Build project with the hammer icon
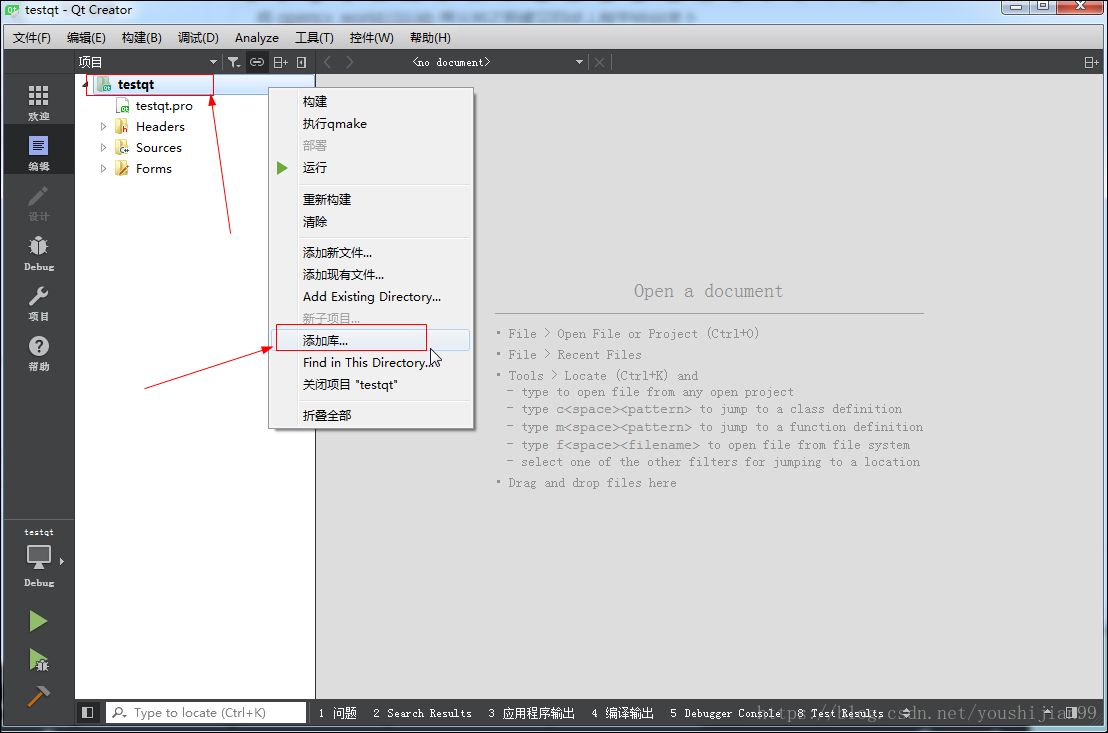Viewport: 1108px width, 733px height. [x=38, y=697]
